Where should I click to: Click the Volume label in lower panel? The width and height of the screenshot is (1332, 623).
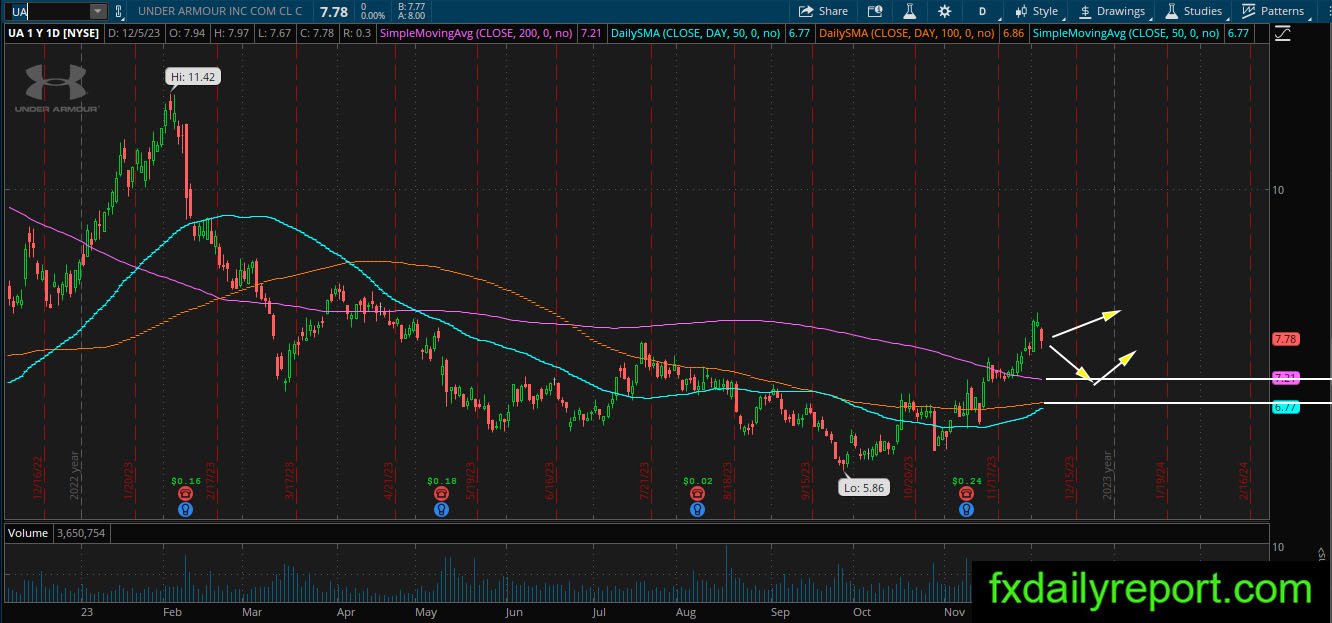coord(28,533)
